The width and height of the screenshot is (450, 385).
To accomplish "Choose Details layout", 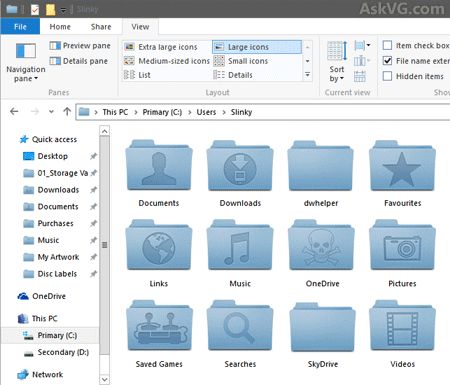I will 233,75.
